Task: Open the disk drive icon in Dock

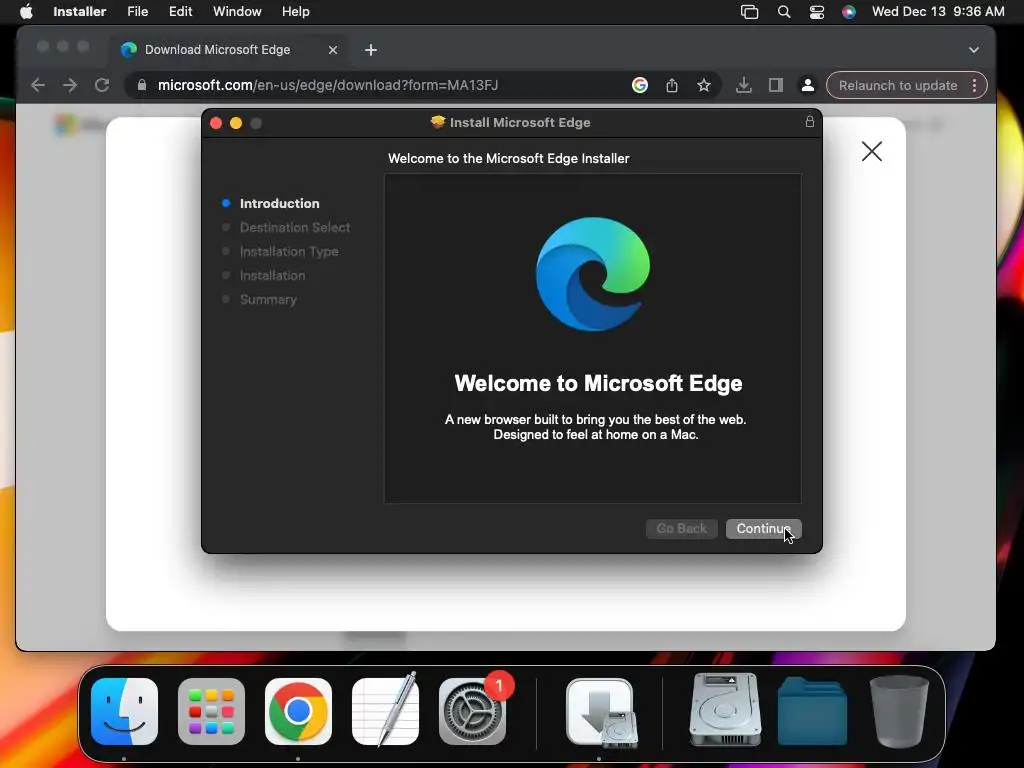Action: pyautogui.click(x=725, y=710)
